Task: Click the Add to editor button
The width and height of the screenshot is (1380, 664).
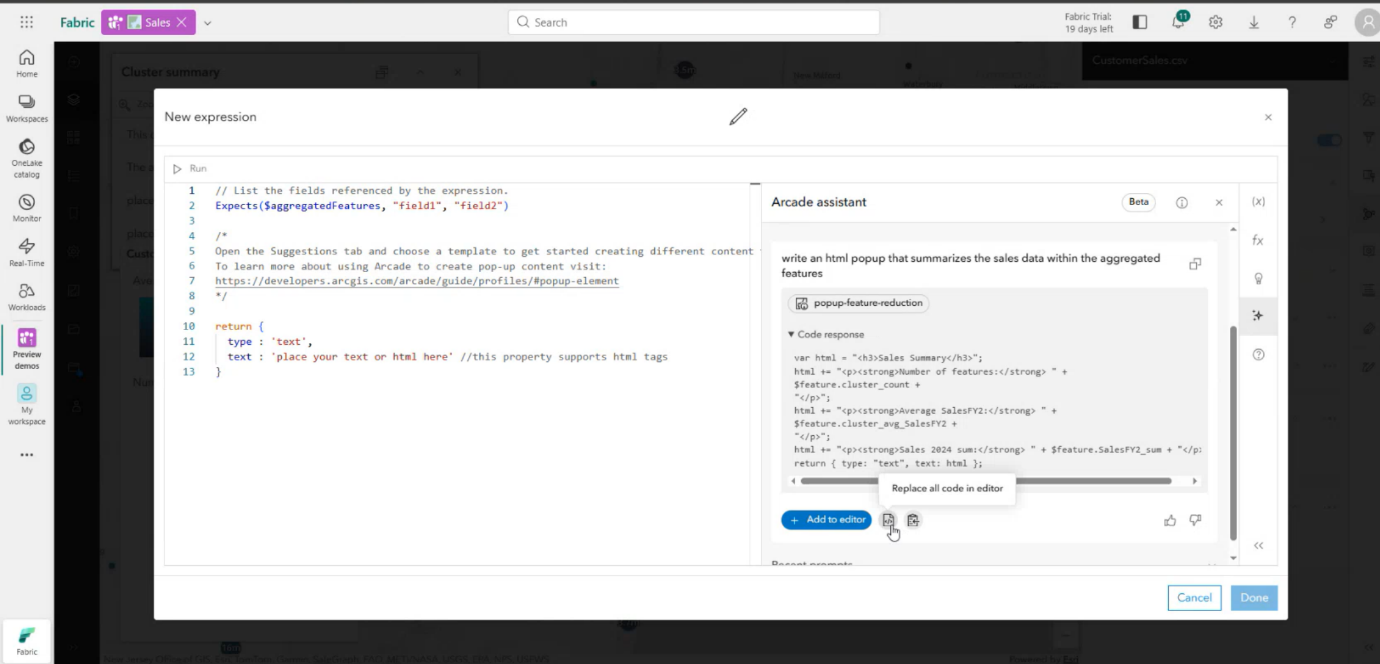Action: [826, 519]
